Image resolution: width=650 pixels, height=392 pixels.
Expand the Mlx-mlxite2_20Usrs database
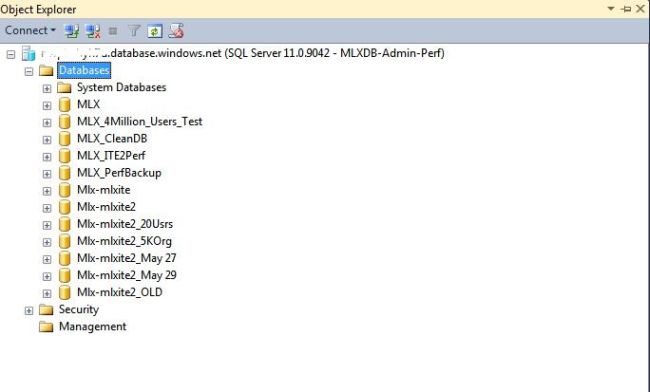pyautogui.click(x=47, y=225)
